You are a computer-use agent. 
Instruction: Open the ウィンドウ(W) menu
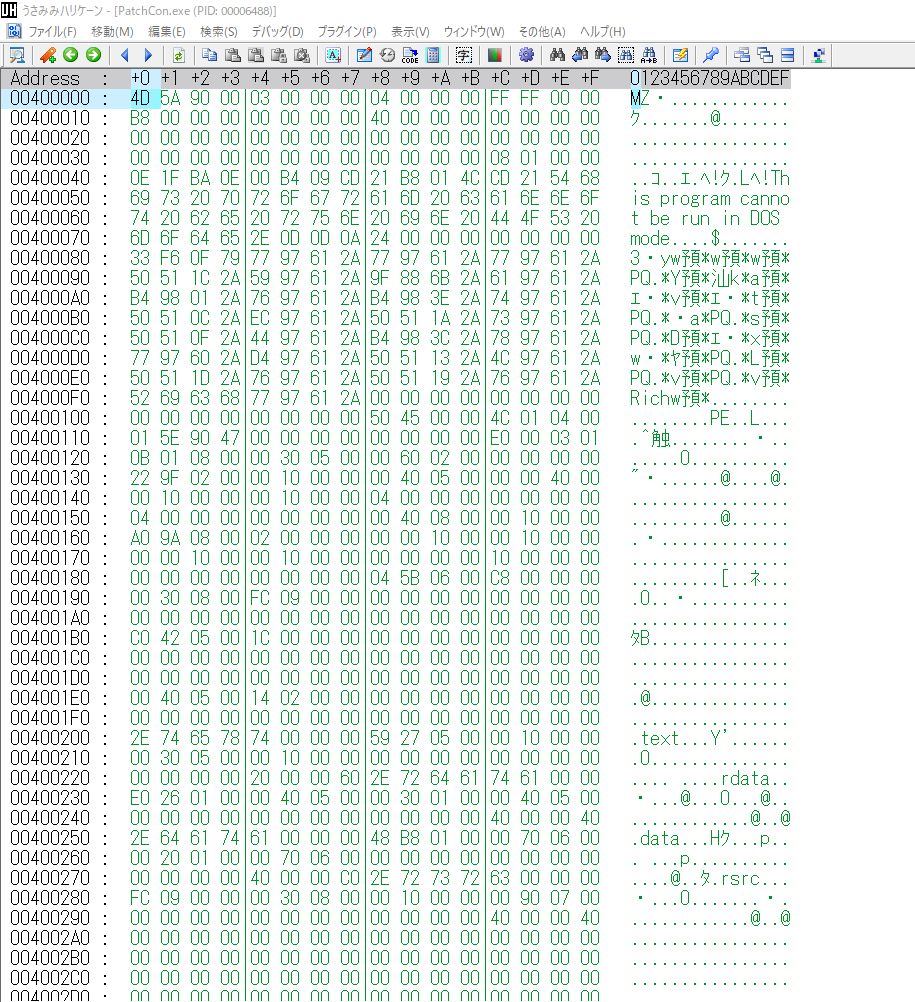473,31
